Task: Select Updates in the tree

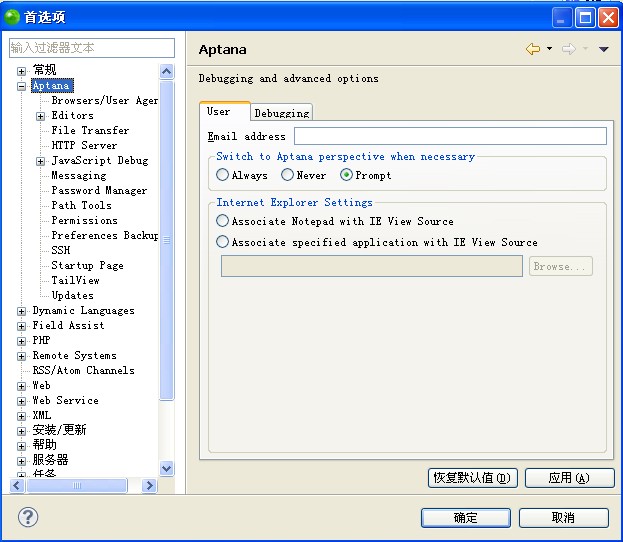Action: click(x=72, y=295)
